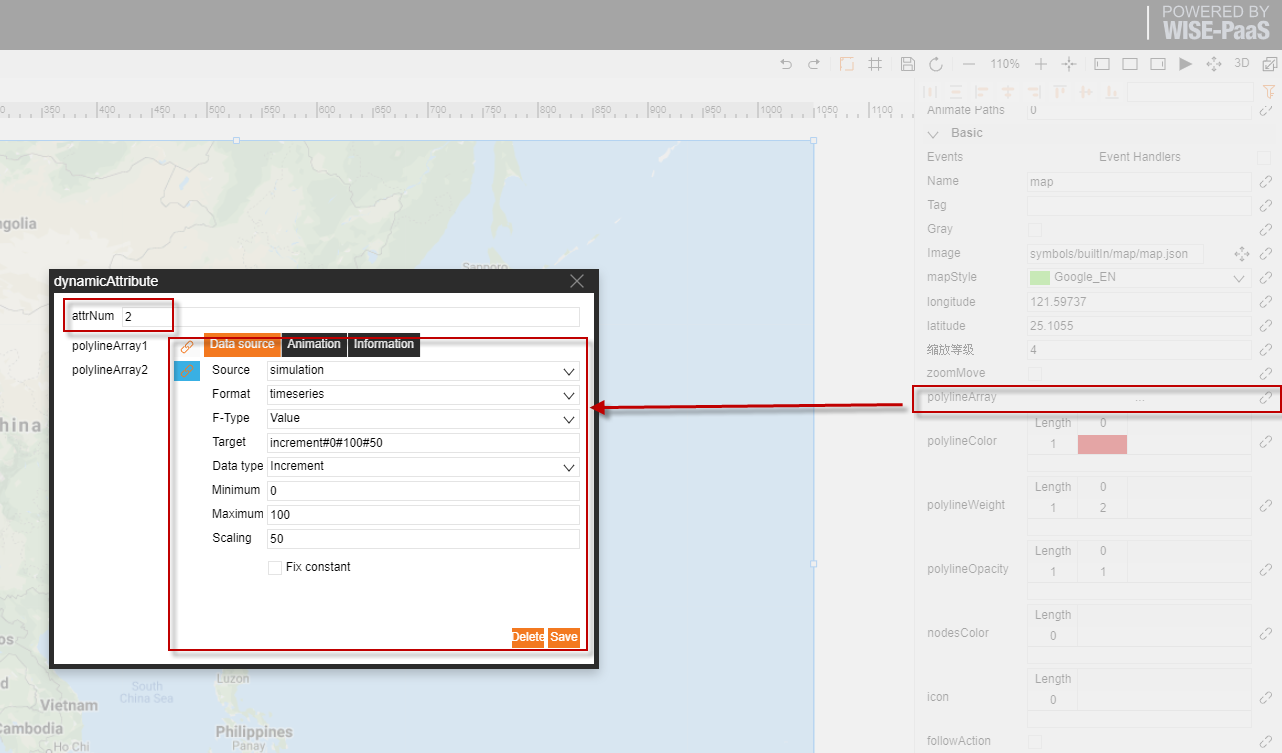Toggle the zoomMove checkbox
This screenshot has height=753, width=1282.
(1035, 373)
